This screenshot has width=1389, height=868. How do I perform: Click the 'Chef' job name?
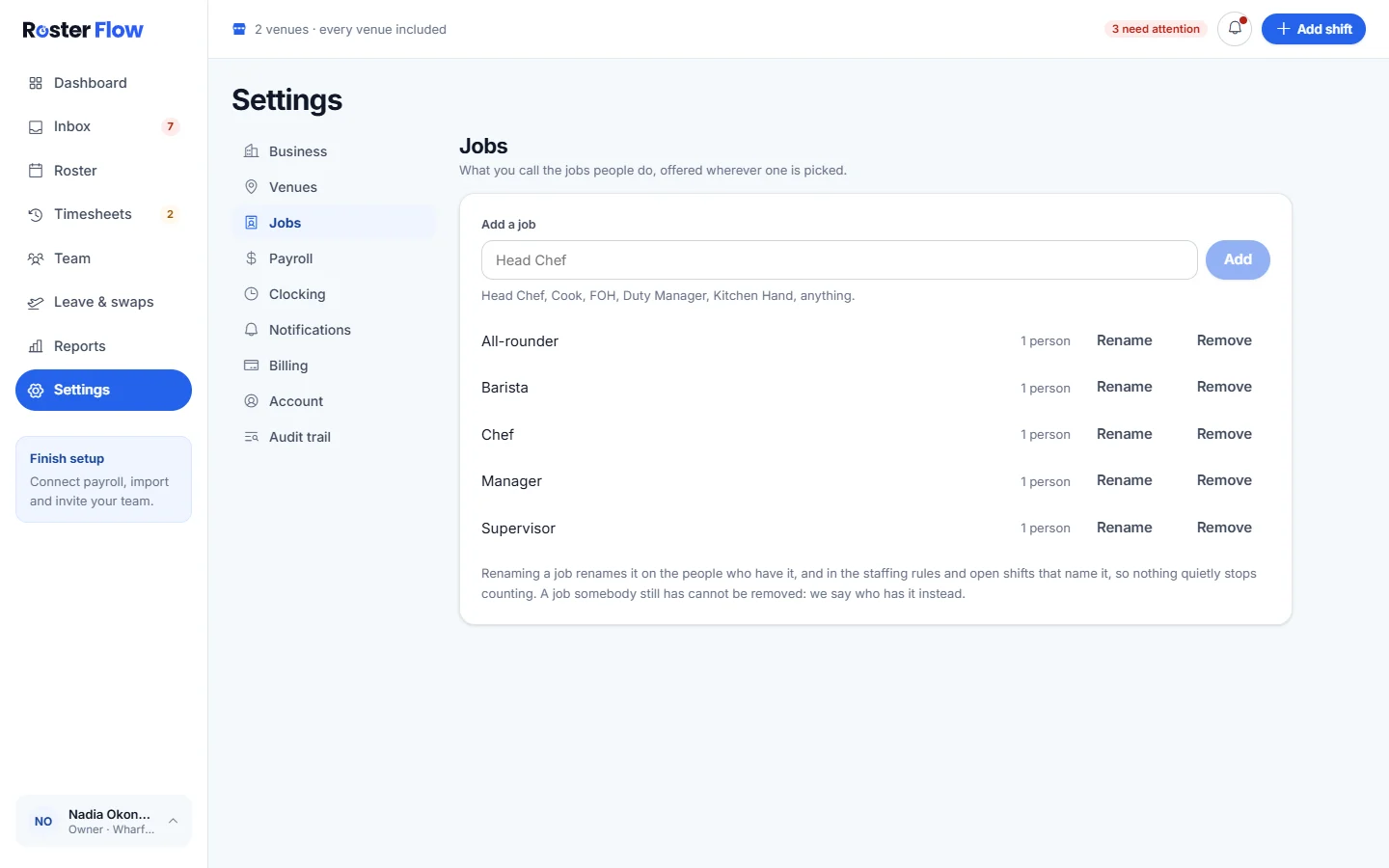(x=498, y=435)
